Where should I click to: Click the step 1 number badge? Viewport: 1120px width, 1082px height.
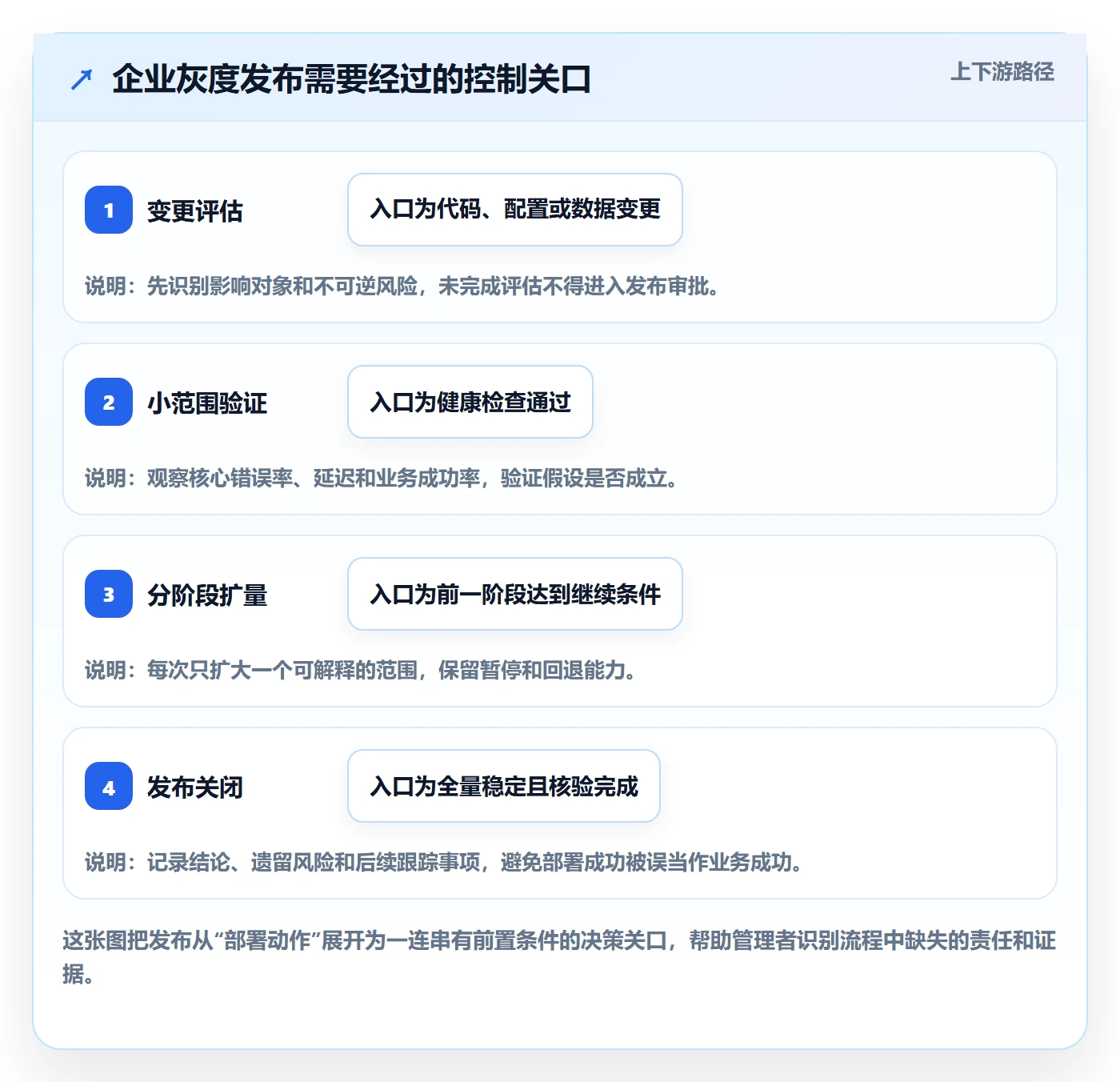pyautogui.click(x=109, y=210)
